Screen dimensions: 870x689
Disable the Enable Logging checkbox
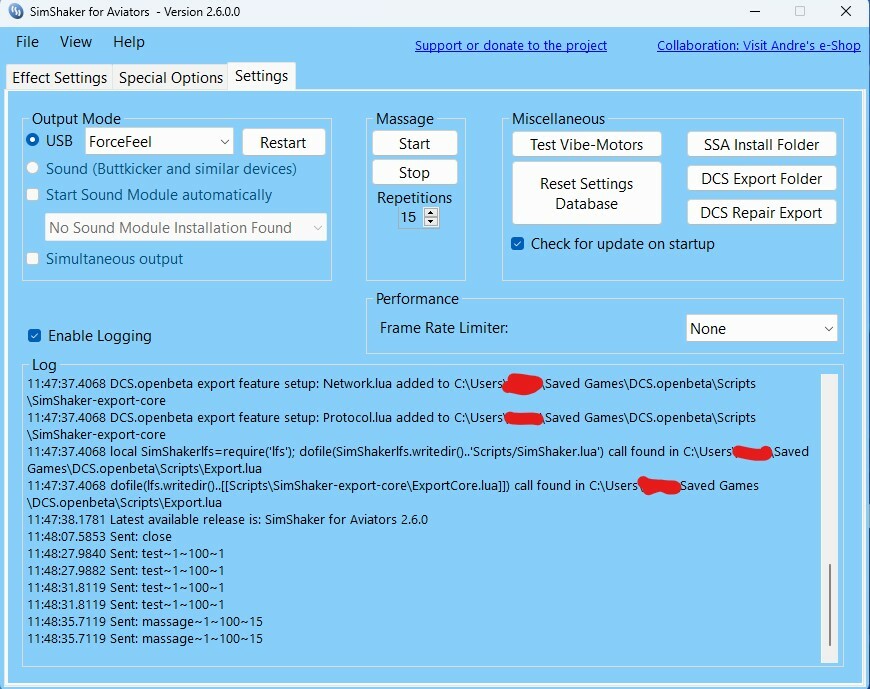coord(34,336)
